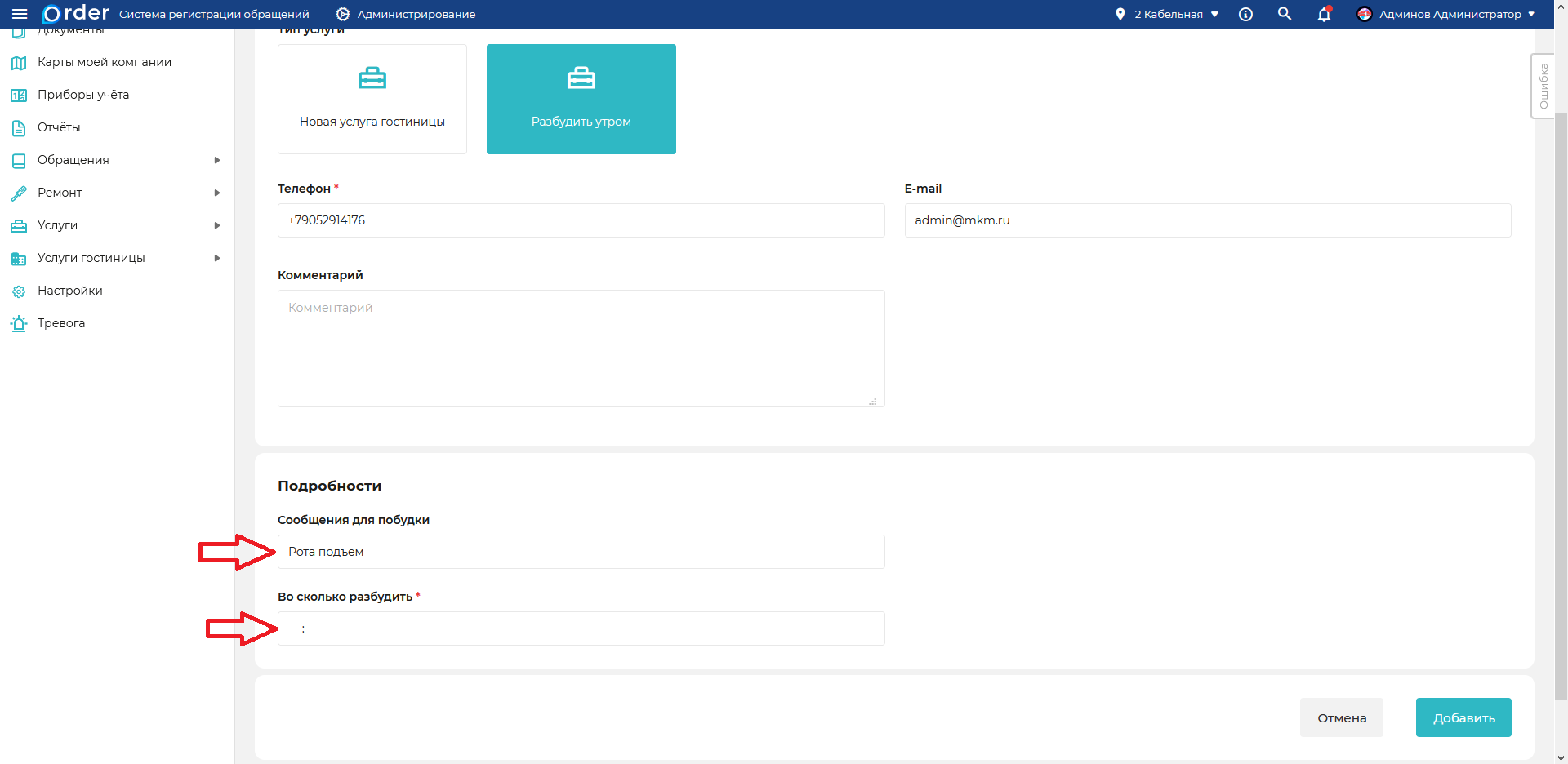The height and width of the screenshot is (764, 1568).
Task: Open the Админов Администратор user dropdown
Action: (x=1445, y=14)
